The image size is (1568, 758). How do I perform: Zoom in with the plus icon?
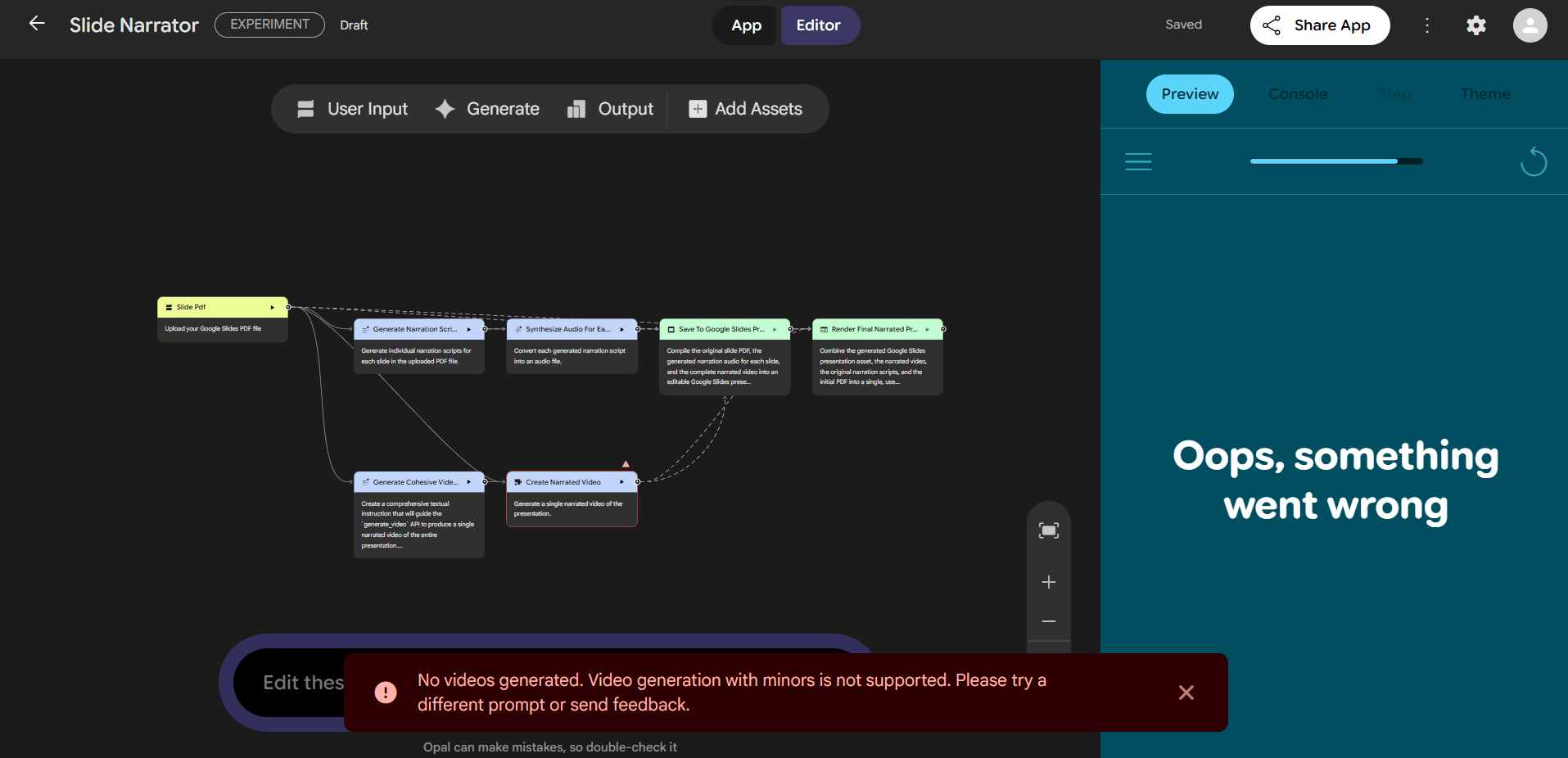pyautogui.click(x=1048, y=582)
